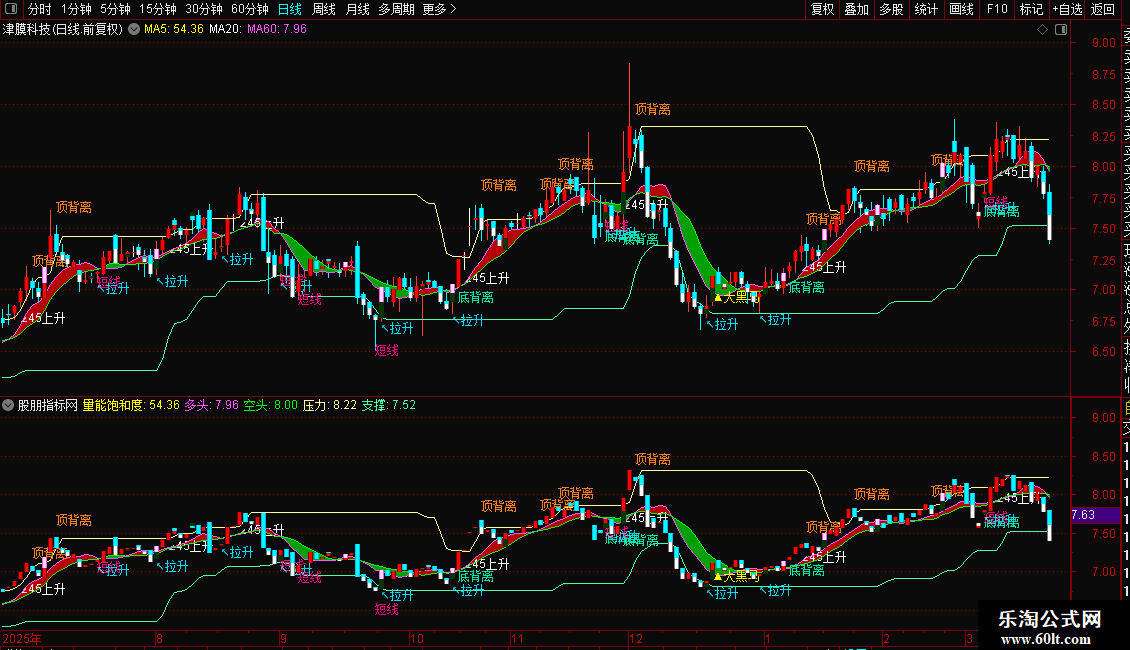Add stock via +自选 button
1130x650 pixels.
[1067, 9]
